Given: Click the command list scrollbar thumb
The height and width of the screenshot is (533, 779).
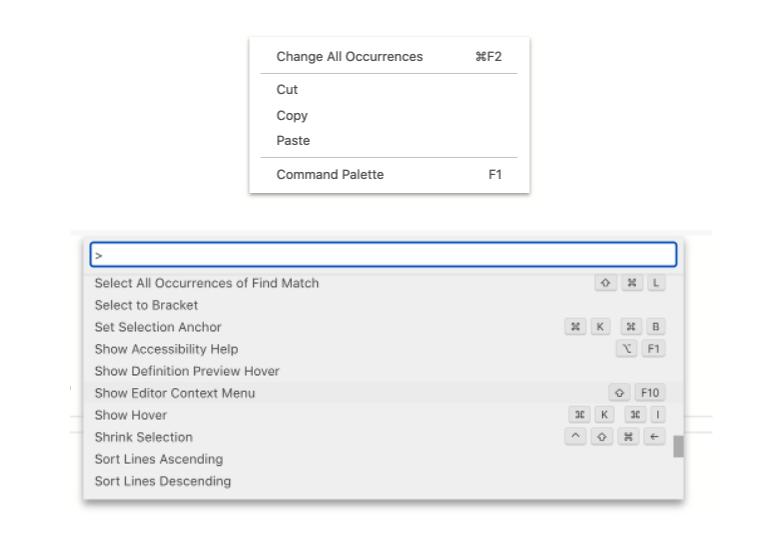Looking at the screenshot, I should coord(678,446).
